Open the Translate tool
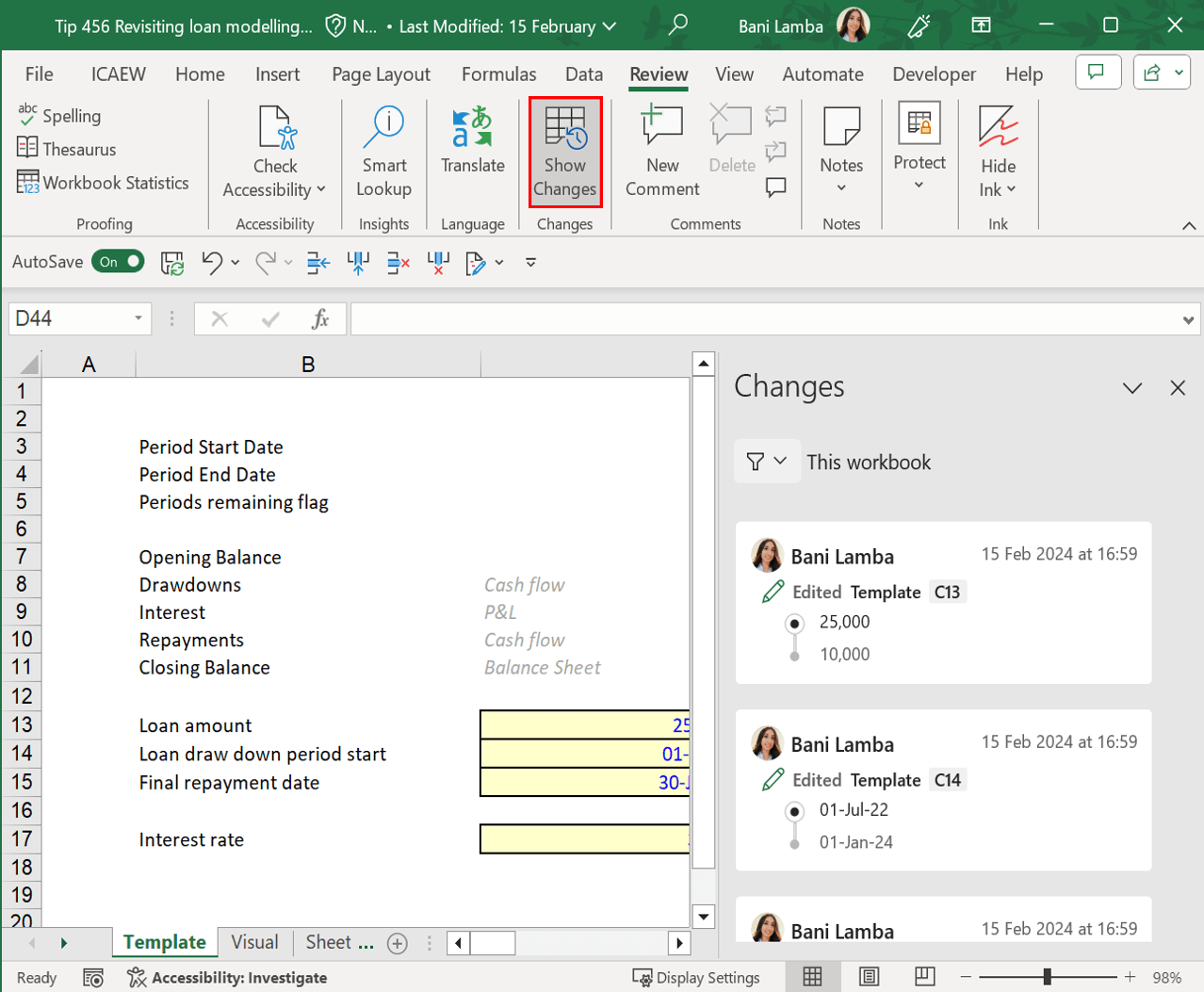Viewport: 1204px width, 992px height. point(472,141)
